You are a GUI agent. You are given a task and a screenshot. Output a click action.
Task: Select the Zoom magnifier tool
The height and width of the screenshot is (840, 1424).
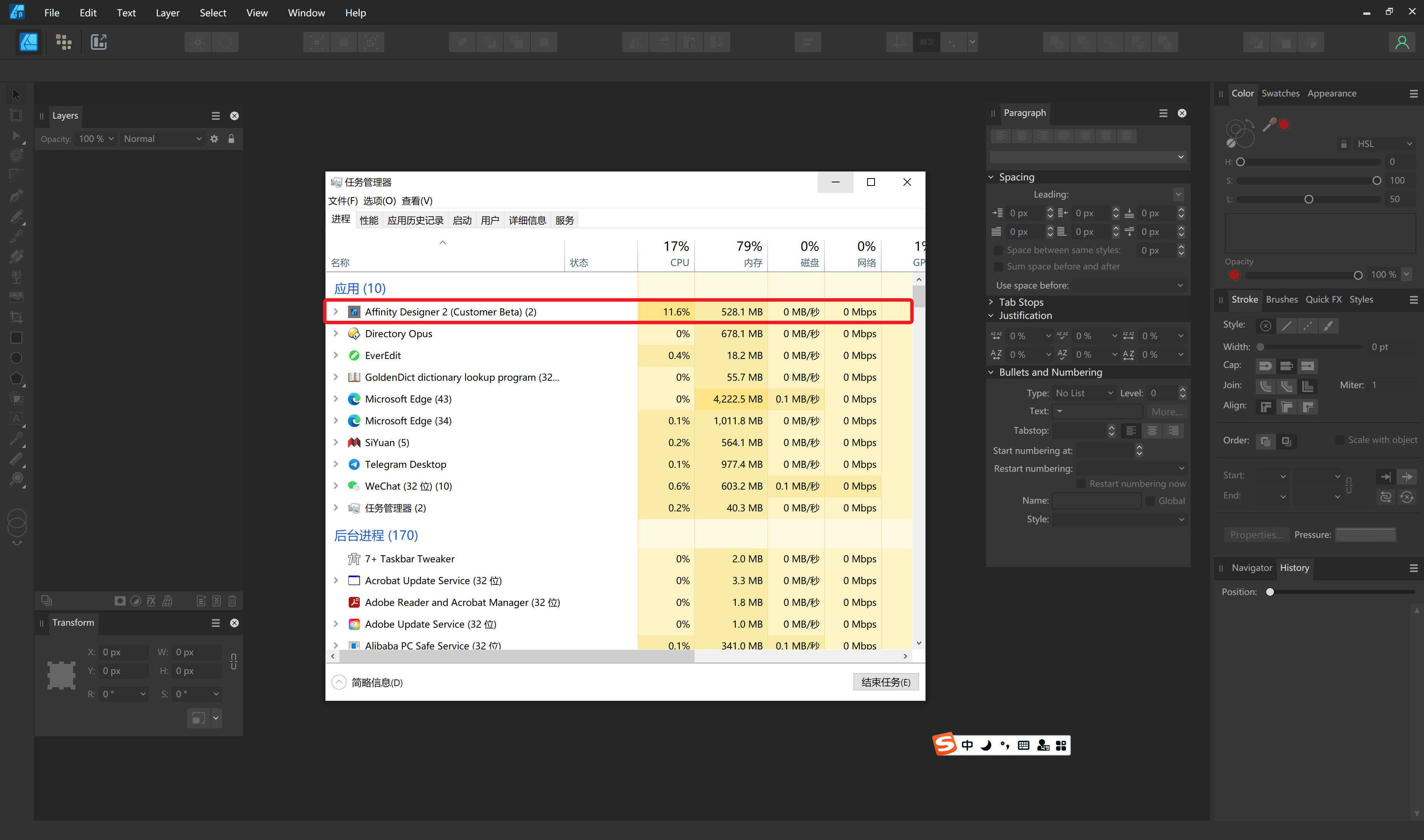point(16,479)
